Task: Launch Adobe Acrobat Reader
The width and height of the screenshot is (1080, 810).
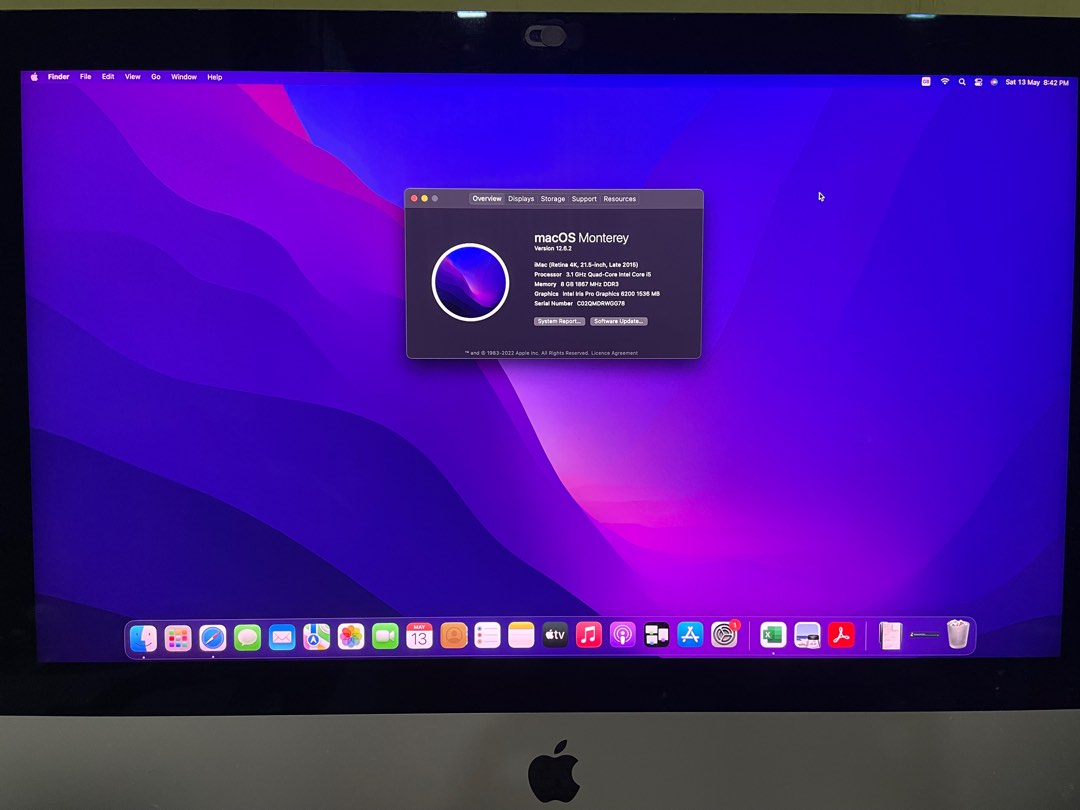Action: (840, 635)
